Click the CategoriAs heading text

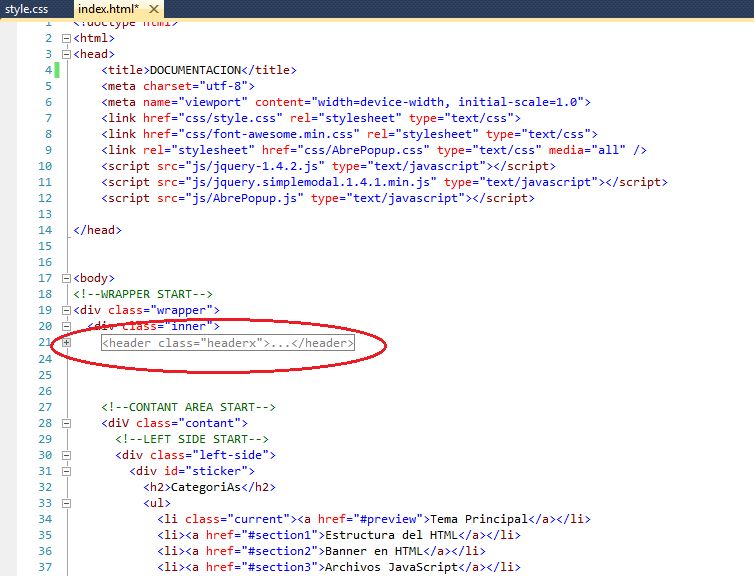(206, 487)
